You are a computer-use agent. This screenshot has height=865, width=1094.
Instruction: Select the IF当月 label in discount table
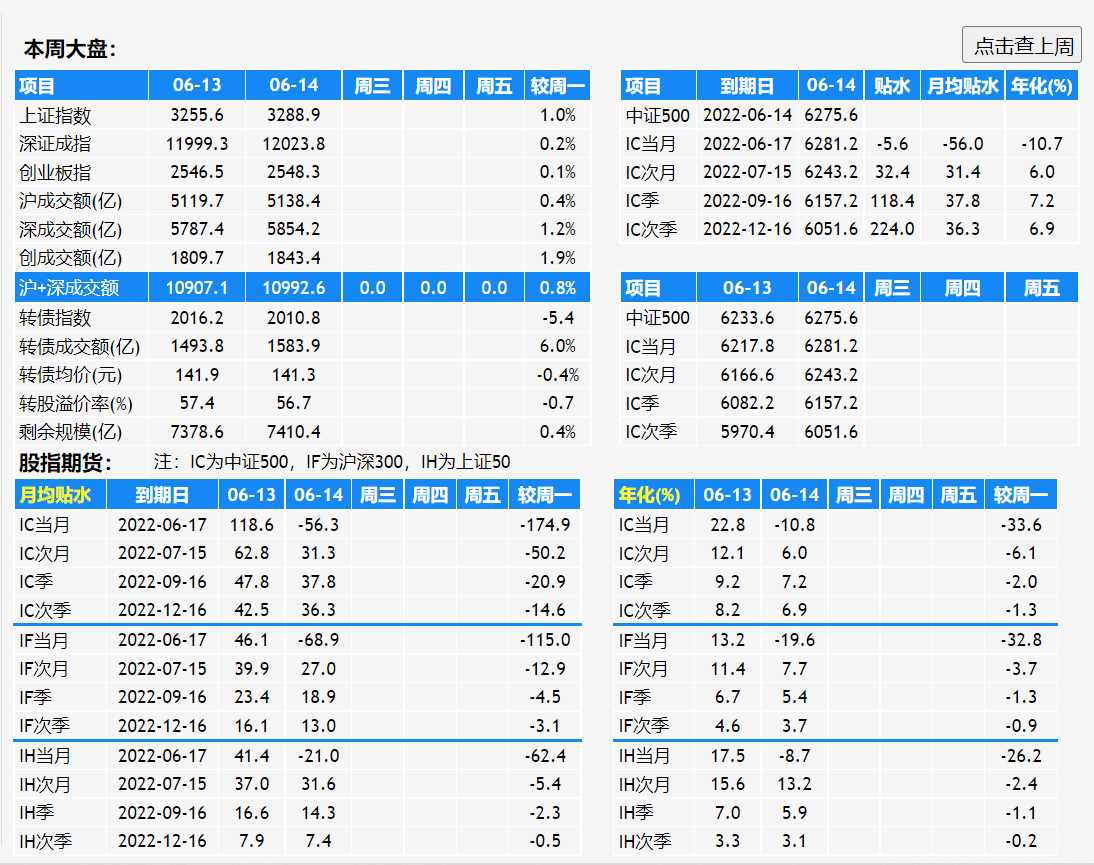click(44, 640)
